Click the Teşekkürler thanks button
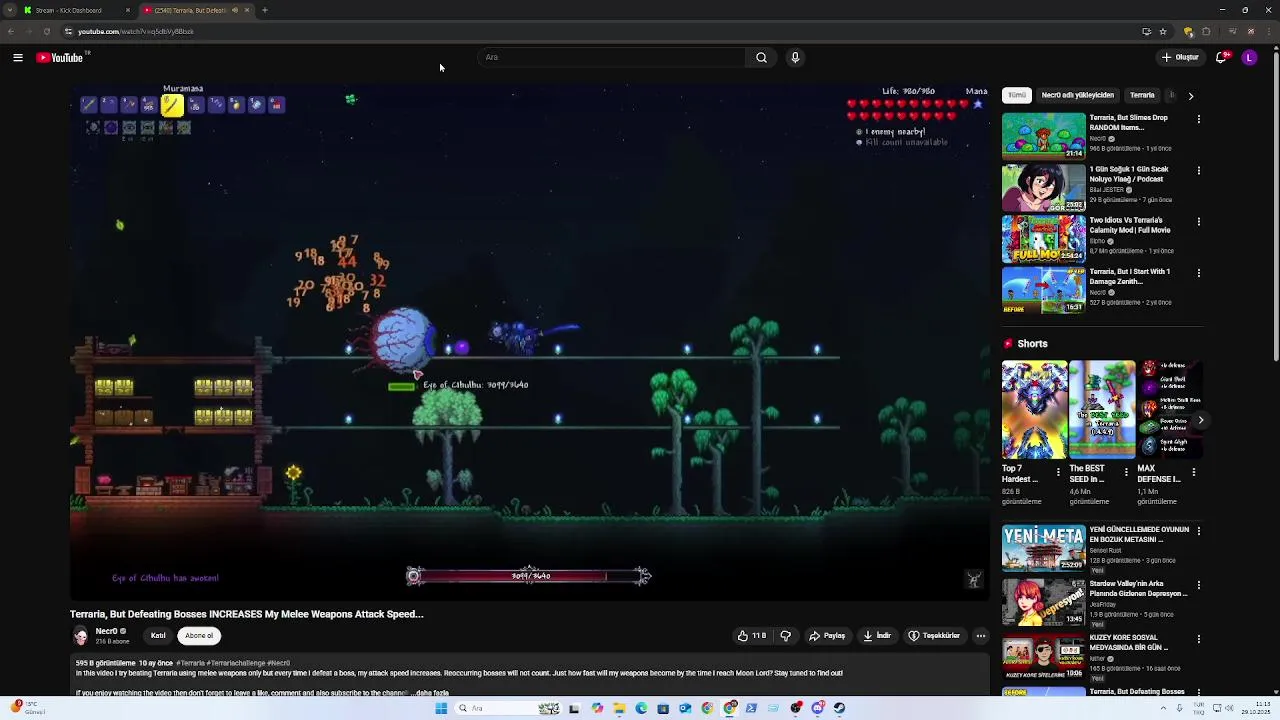Screen dimensions: 1280x720 pyautogui.click(x=934, y=636)
